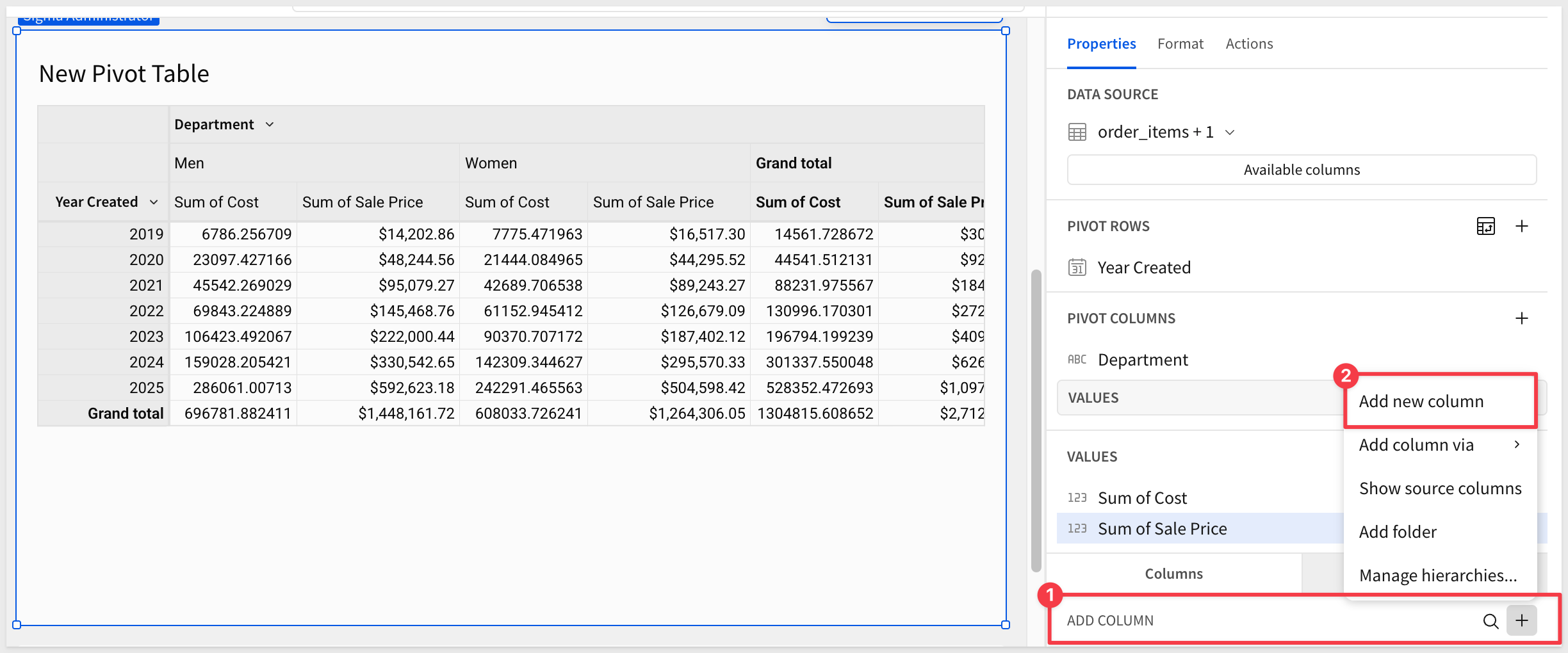This screenshot has width=1568, height=653.
Task: Choose Add new column from menu
Action: [x=1421, y=401]
